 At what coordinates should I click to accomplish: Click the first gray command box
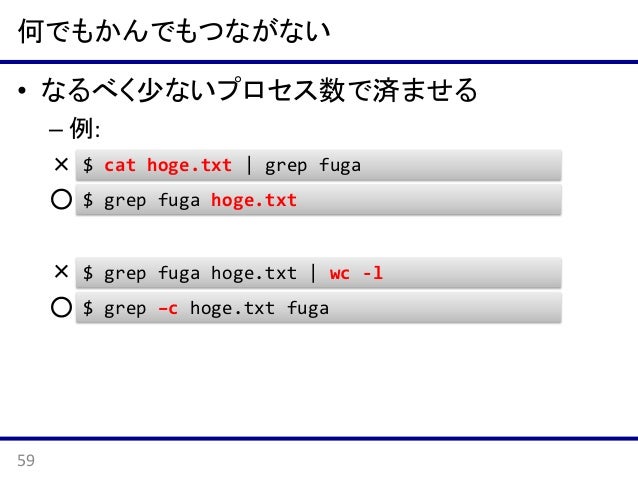click(x=319, y=165)
